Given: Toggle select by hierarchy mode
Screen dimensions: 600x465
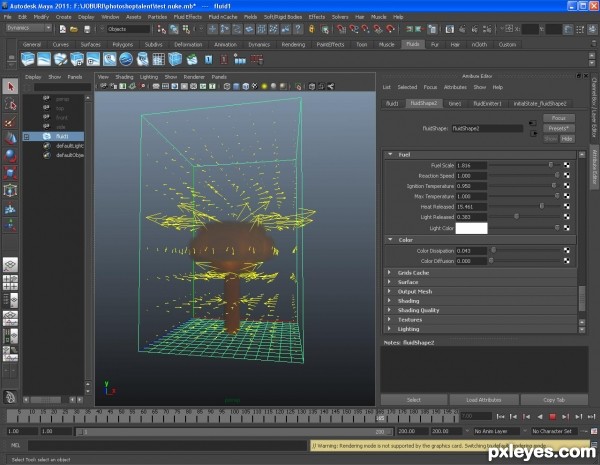Looking at the screenshot, I should pos(162,29).
